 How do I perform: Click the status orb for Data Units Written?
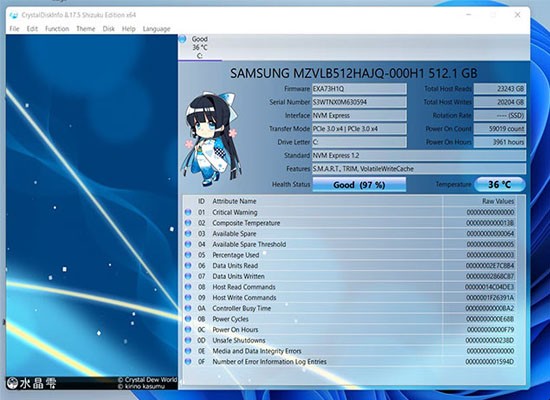tap(188, 276)
